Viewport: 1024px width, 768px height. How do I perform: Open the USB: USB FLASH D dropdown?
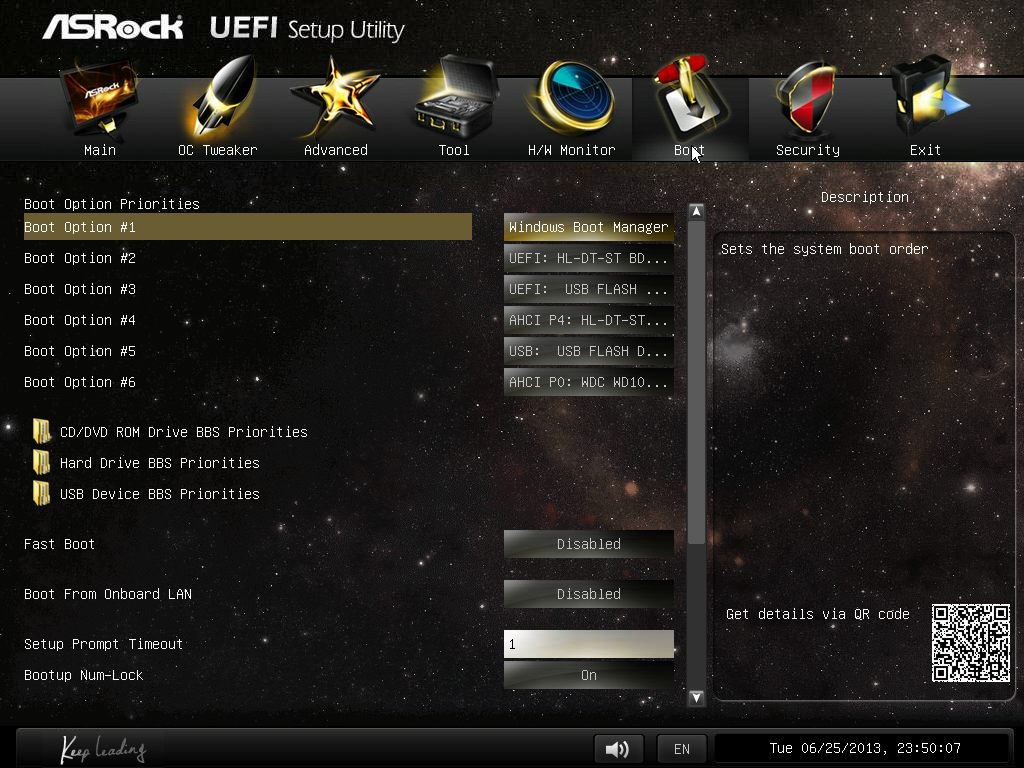588,351
